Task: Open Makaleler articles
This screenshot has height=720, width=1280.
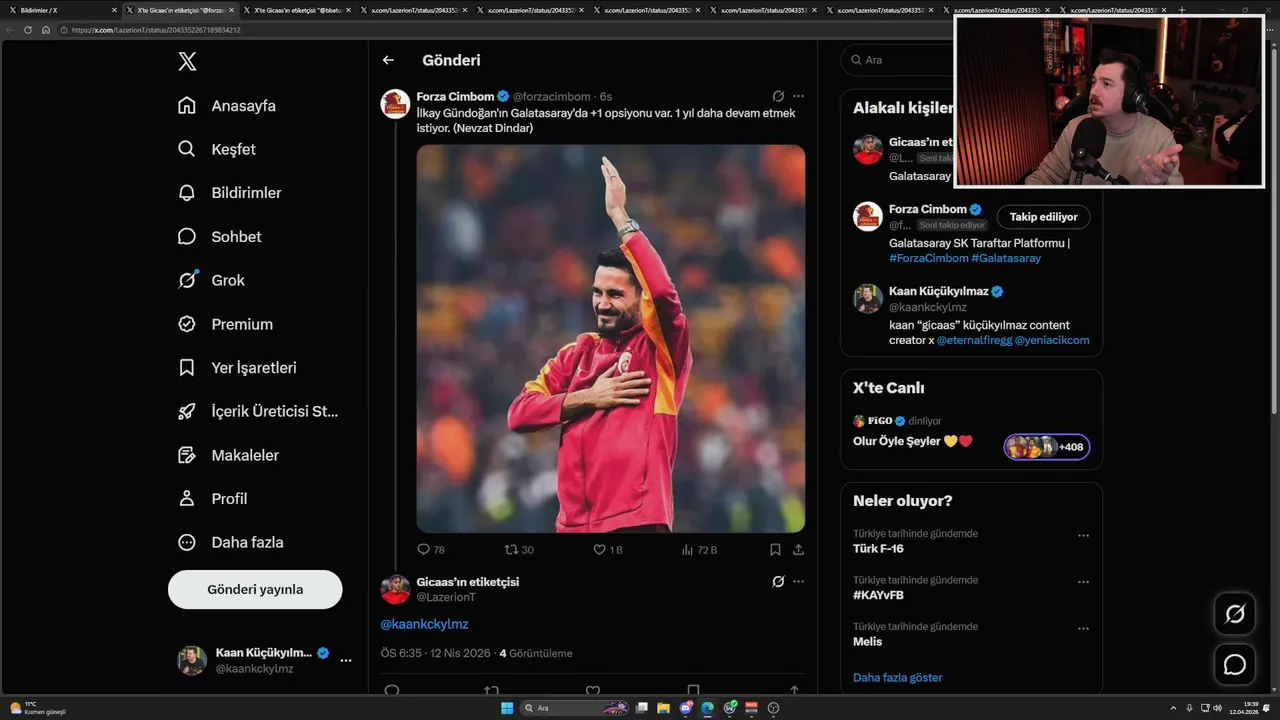Action: click(228, 455)
